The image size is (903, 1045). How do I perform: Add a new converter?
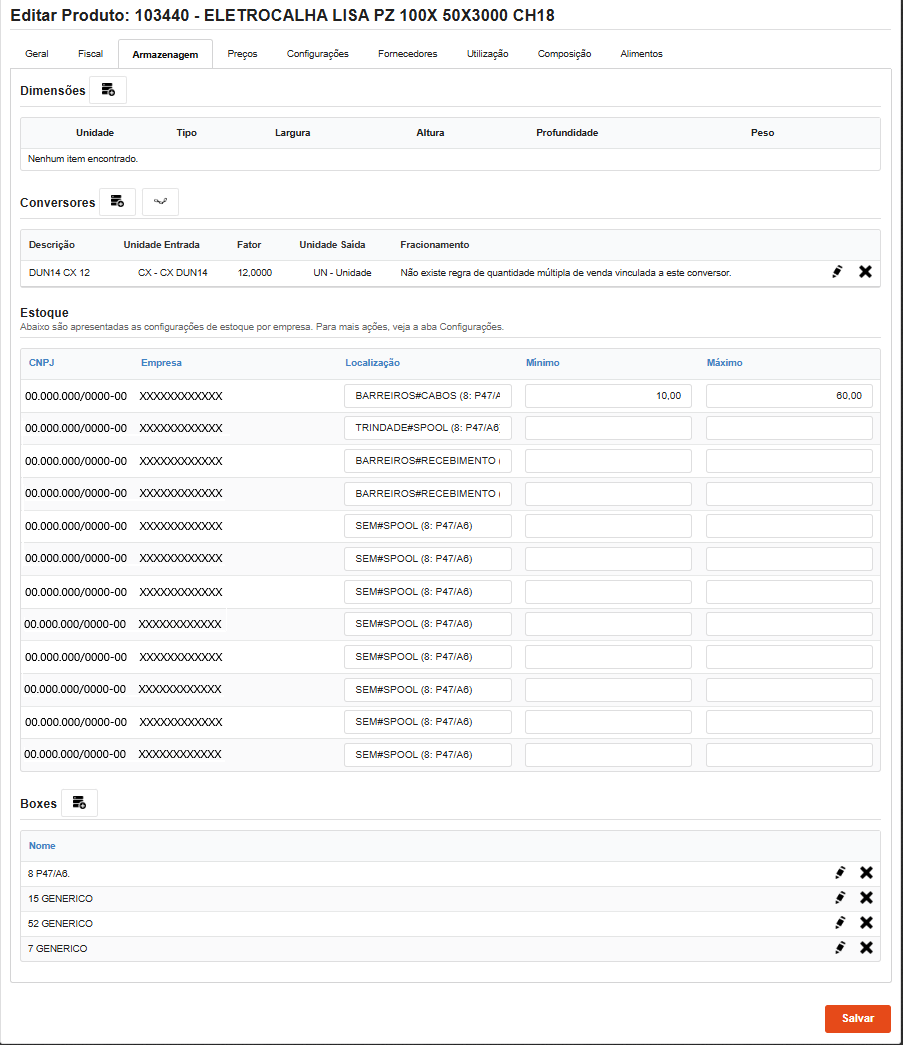pyautogui.click(x=117, y=201)
